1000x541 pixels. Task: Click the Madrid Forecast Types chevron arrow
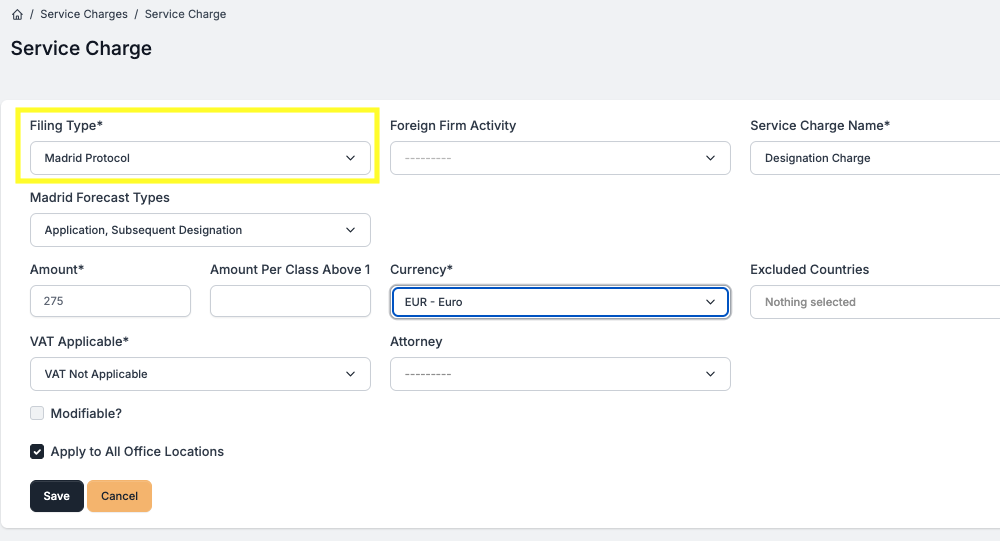(x=350, y=230)
